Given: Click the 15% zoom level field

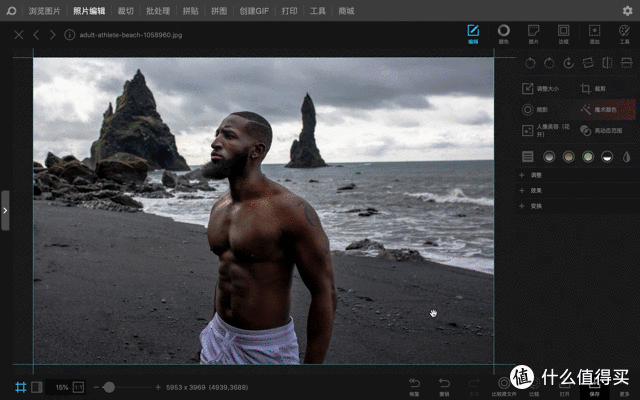Looking at the screenshot, I should [62, 387].
